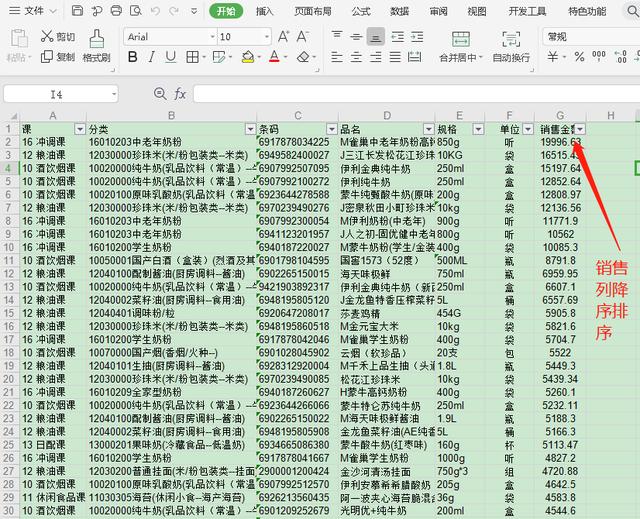Screen dimensions: 640x519
Task: Open filter dropdown for 规格 column
Action: [478, 129]
